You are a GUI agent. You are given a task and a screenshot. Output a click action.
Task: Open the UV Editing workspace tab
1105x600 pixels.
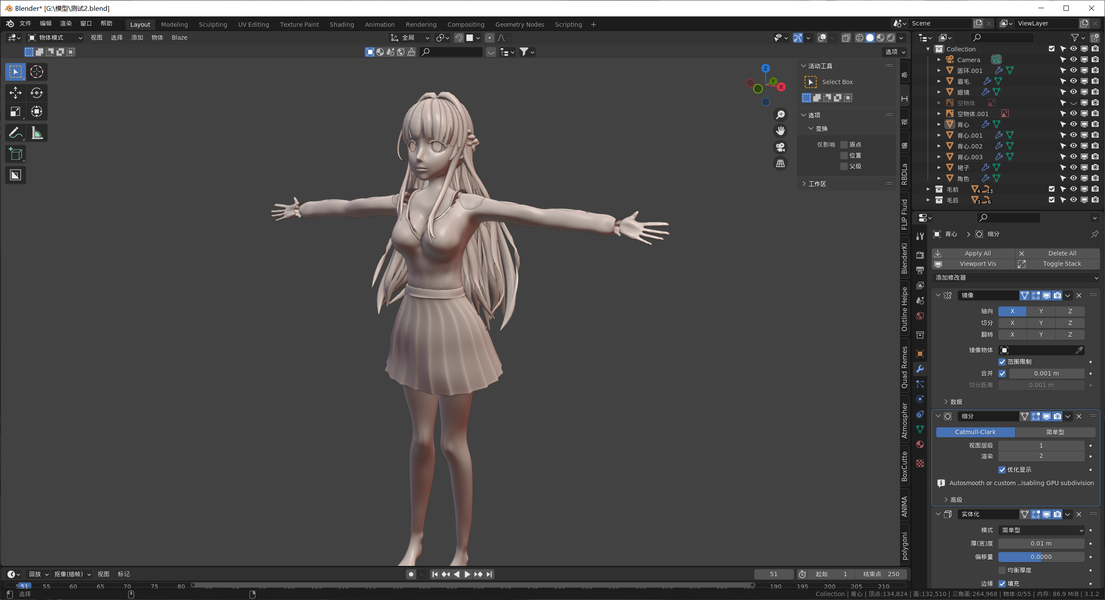pos(253,25)
